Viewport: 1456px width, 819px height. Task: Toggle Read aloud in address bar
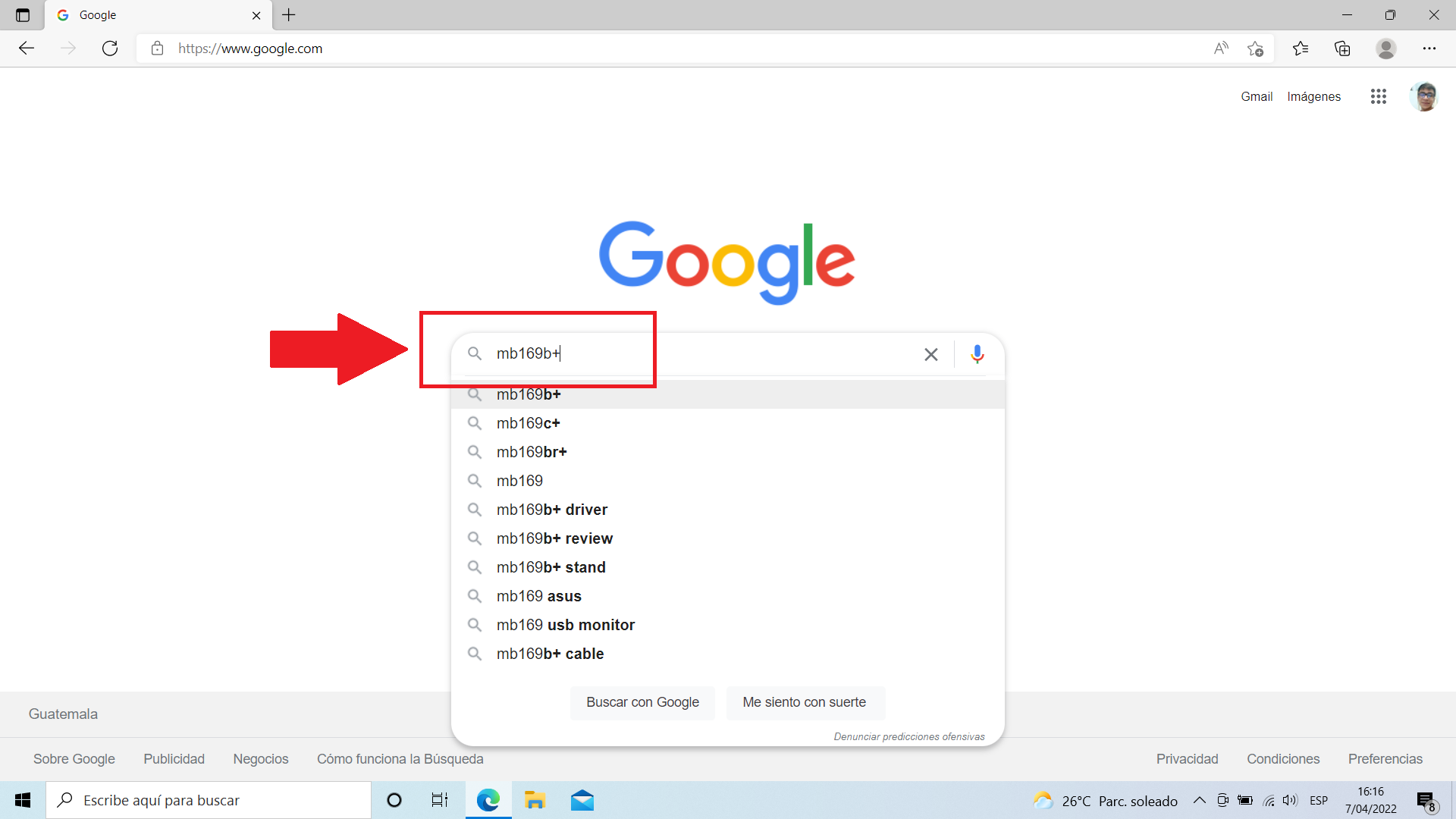point(1220,49)
